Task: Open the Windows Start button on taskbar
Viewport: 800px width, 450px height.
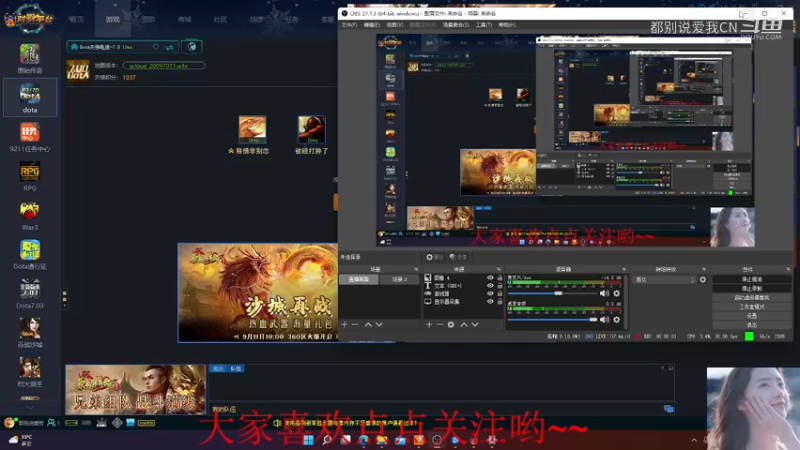Action: [308, 440]
